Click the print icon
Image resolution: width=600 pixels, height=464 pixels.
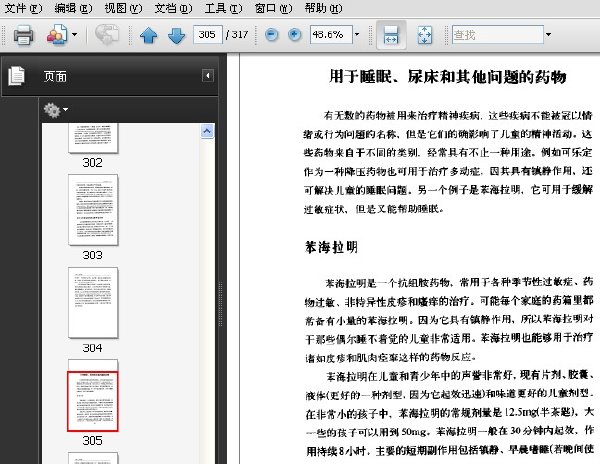pos(23,35)
